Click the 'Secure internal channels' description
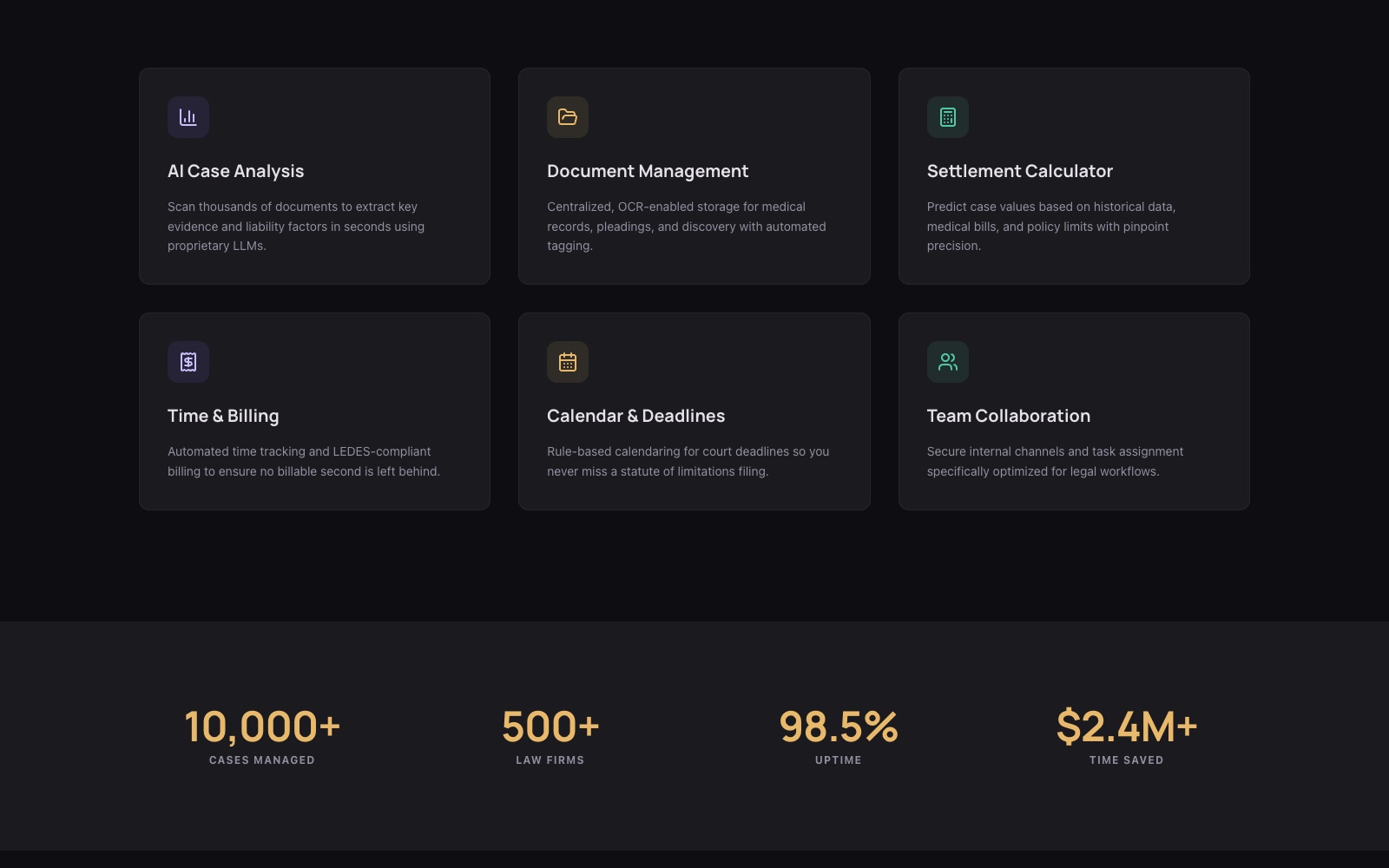1389x868 pixels. 1055,462
